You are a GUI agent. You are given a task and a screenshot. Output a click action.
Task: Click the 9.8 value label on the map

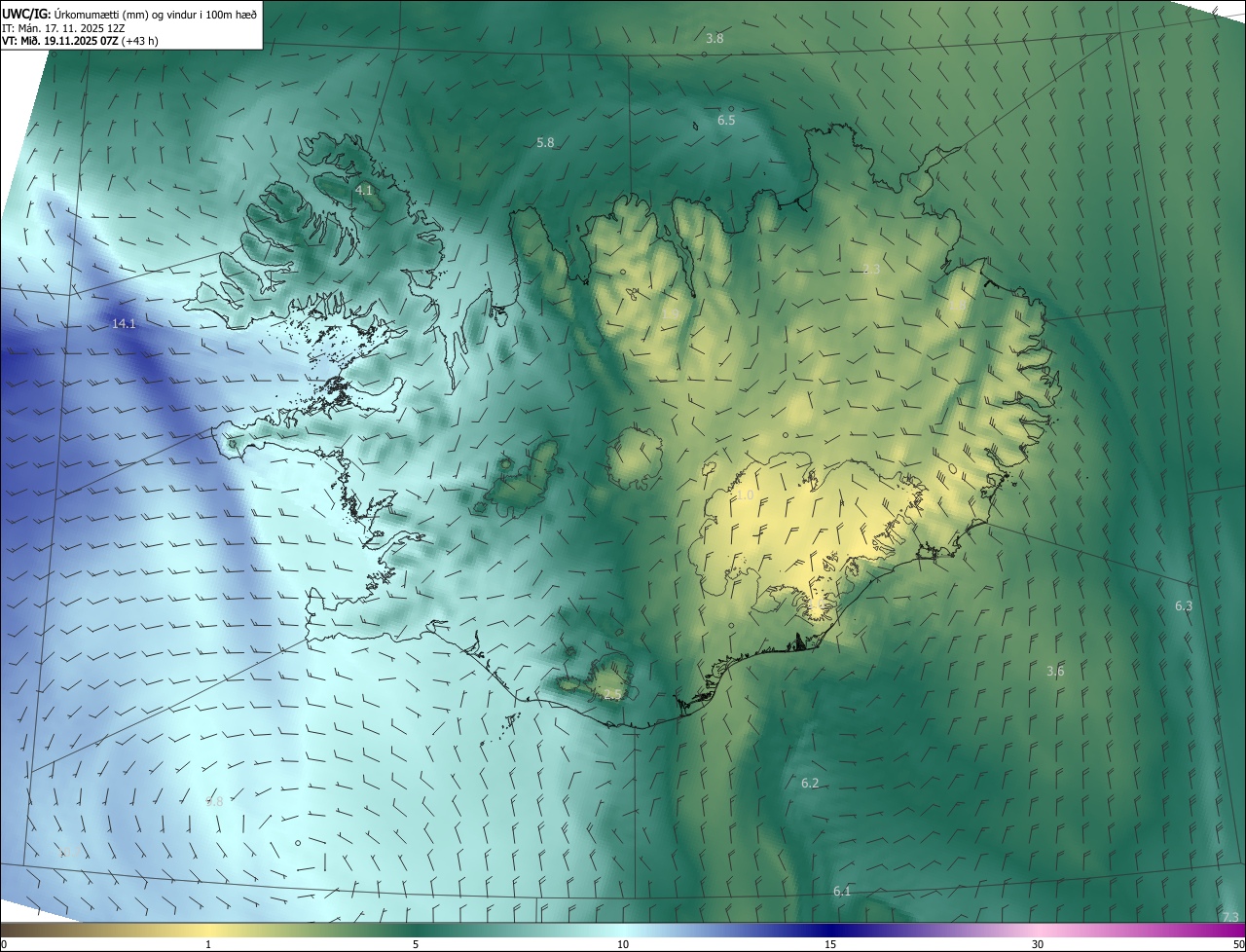pyautogui.click(x=214, y=801)
